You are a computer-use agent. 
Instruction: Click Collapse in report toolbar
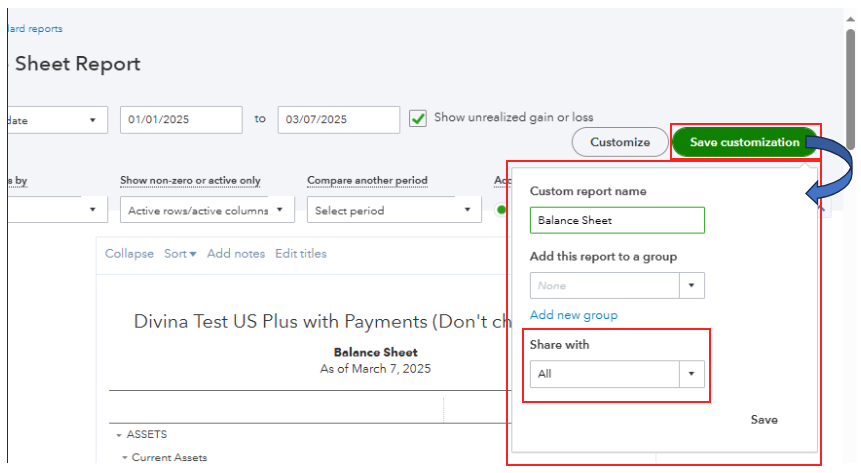[129, 254]
